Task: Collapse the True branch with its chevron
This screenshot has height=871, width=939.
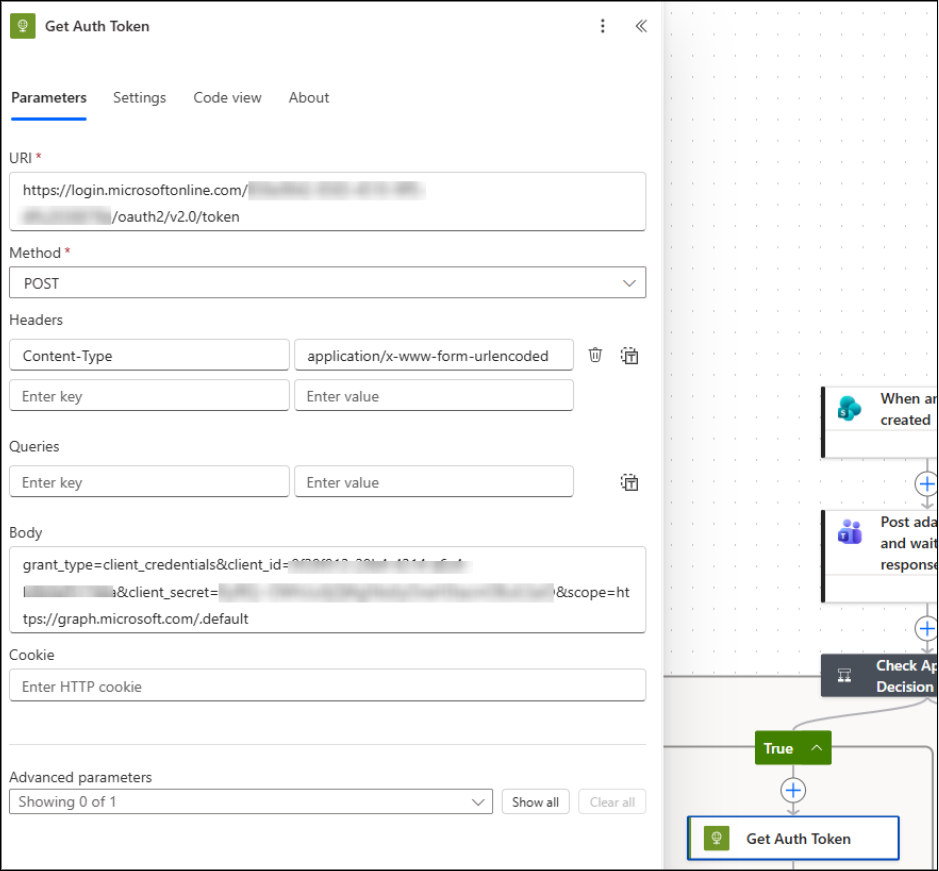Action: tap(815, 747)
